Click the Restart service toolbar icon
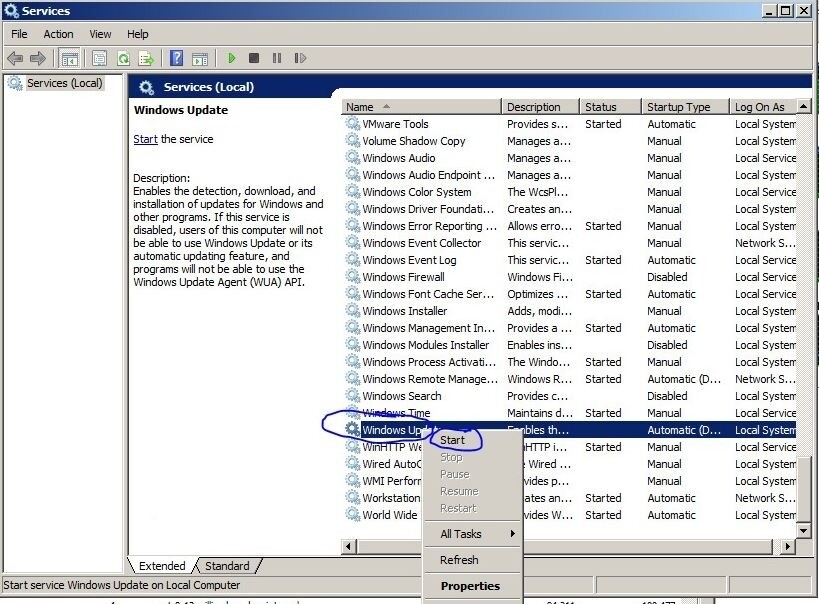This screenshot has height=604, width=819. point(299,58)
